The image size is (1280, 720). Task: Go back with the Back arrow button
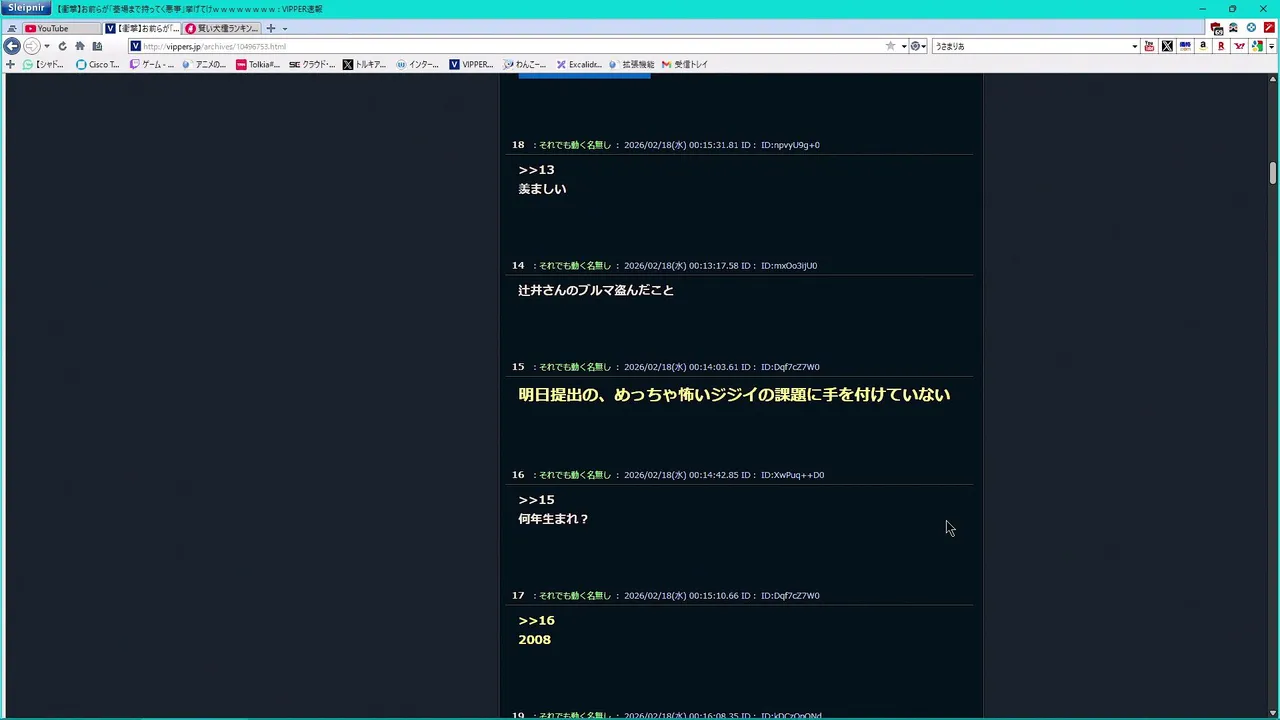(12, 46)
